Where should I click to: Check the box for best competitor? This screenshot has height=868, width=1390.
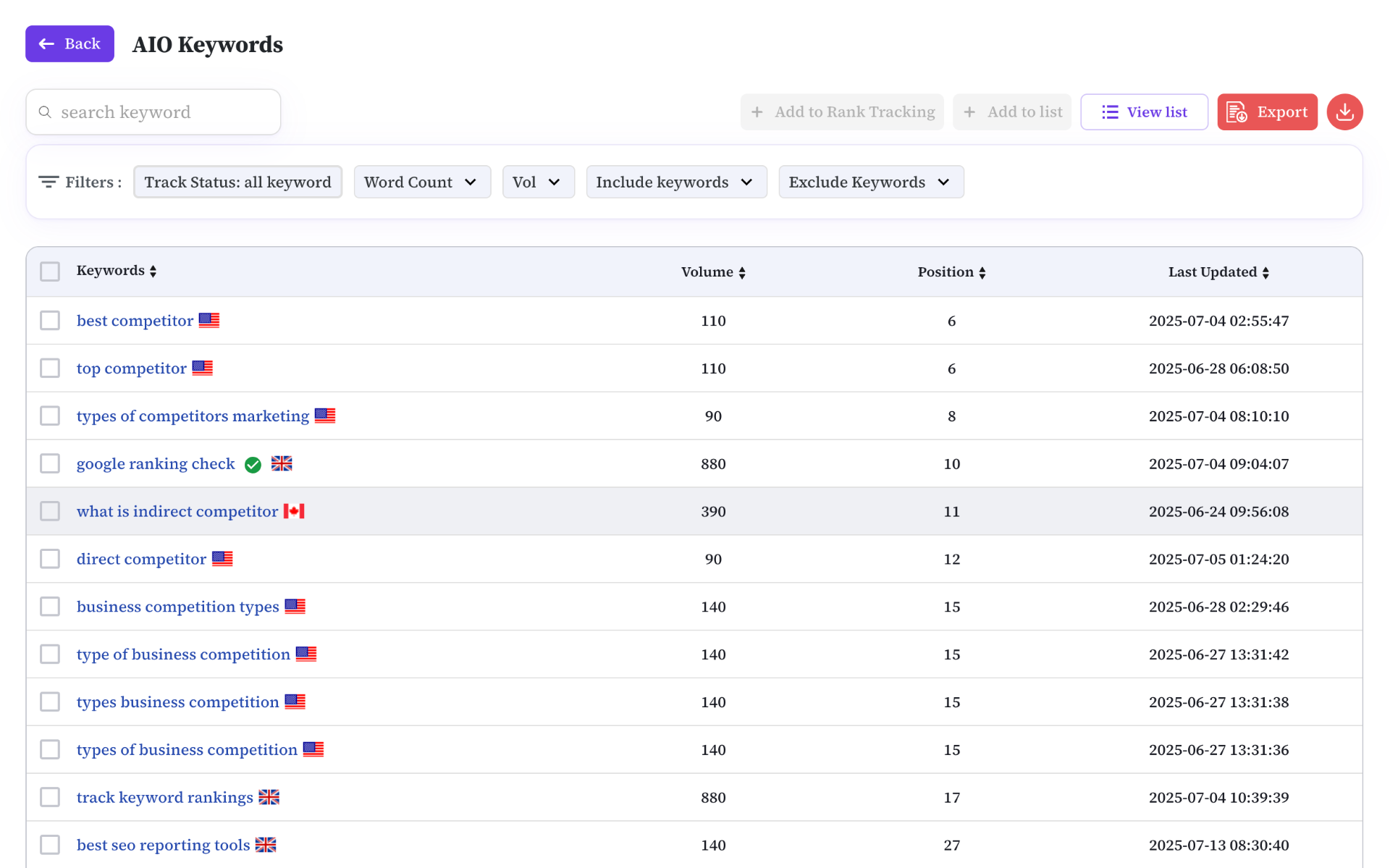tap(50, 320)
